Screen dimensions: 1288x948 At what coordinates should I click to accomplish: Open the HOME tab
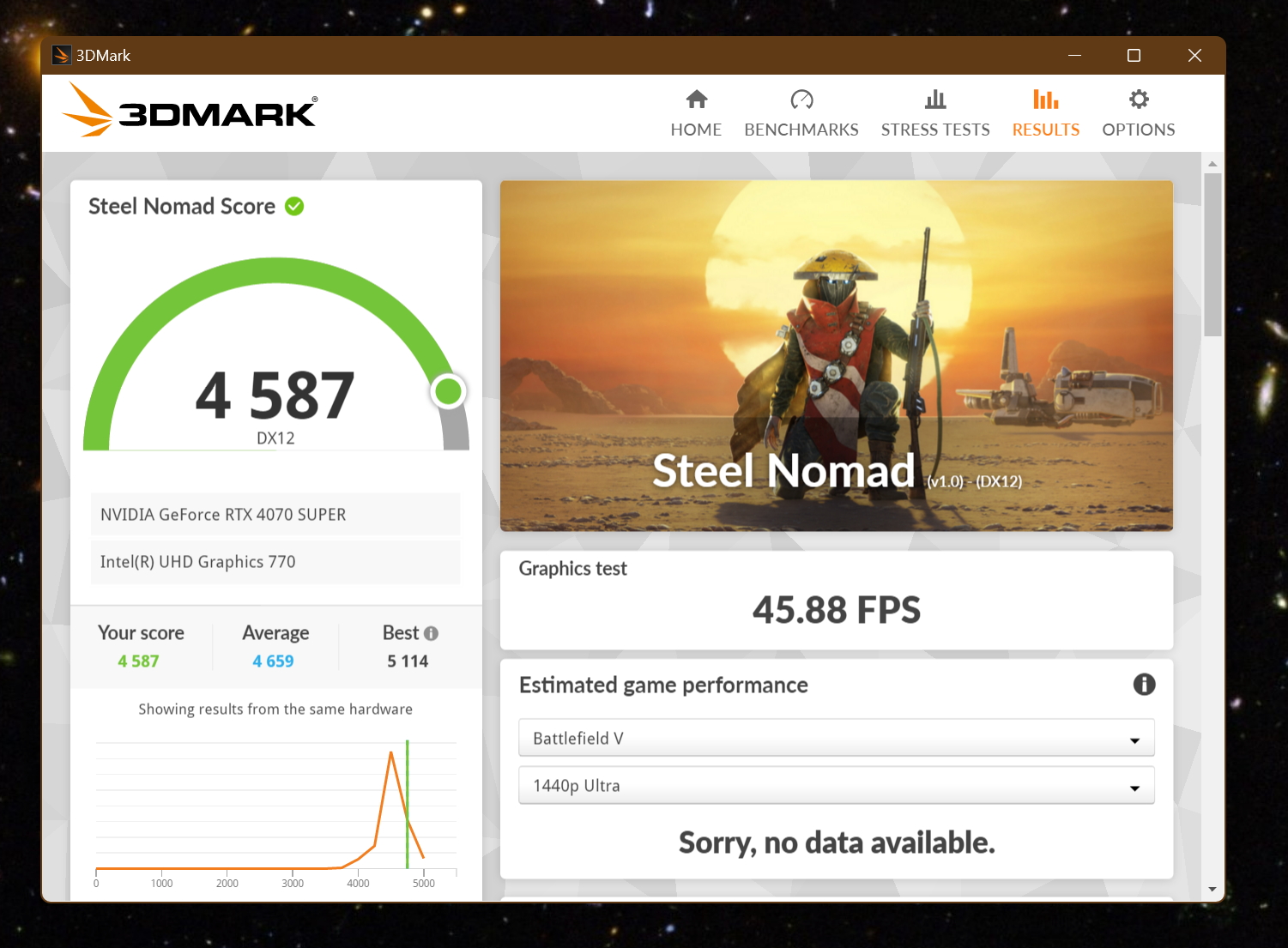pyautogui.click(x=696, y=113)
